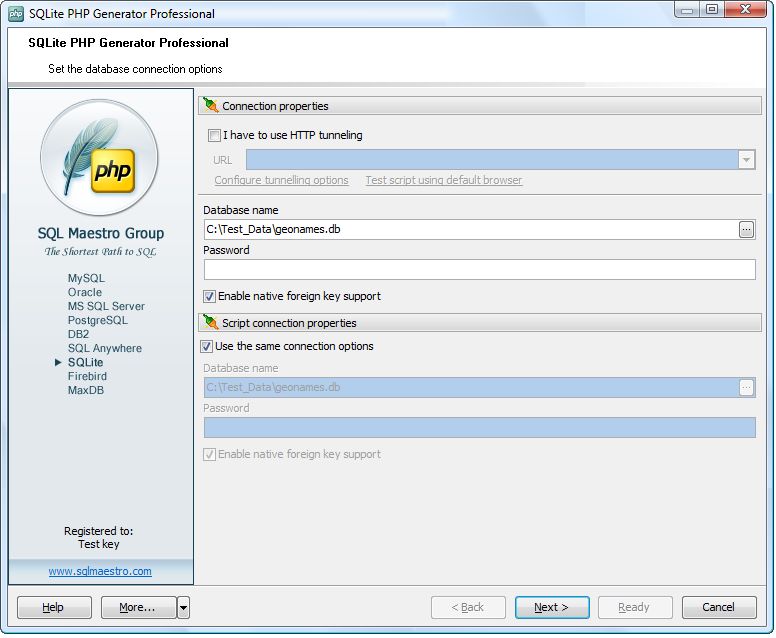Click the Connection properties section icon

[x=211, y=105]
